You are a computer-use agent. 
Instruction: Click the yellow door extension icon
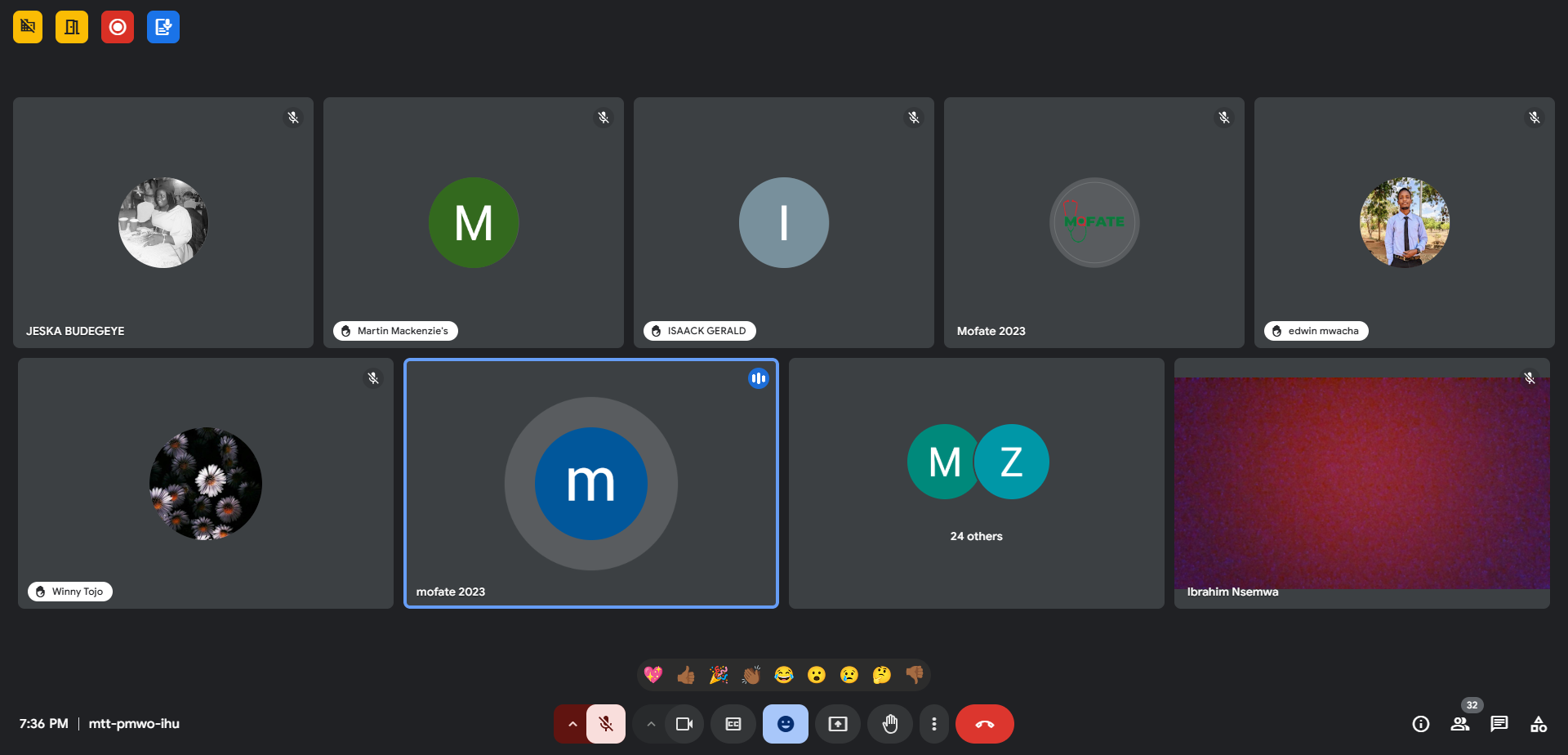click(72, 27)
